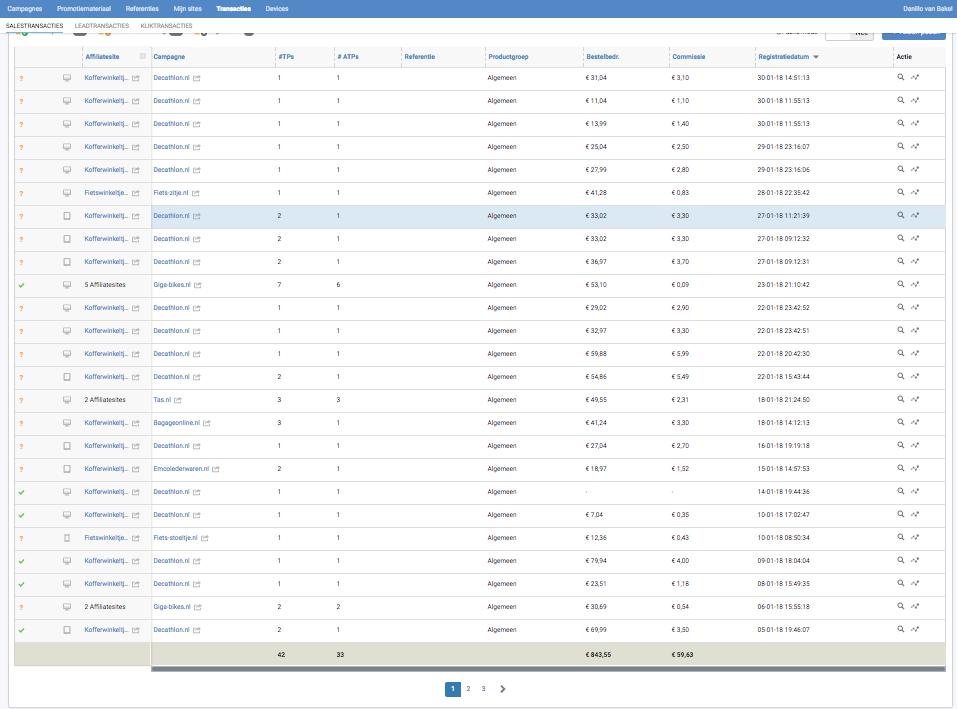Click the '5 Affiliatesites' cell

pyautogui.click(x=105, y=285)
